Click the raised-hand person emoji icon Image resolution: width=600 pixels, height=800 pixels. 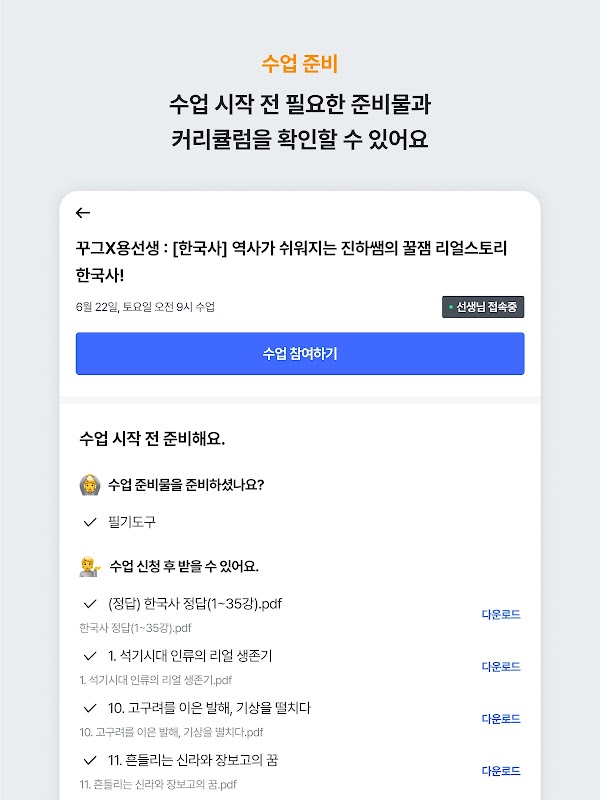click(x=89, y=485)
